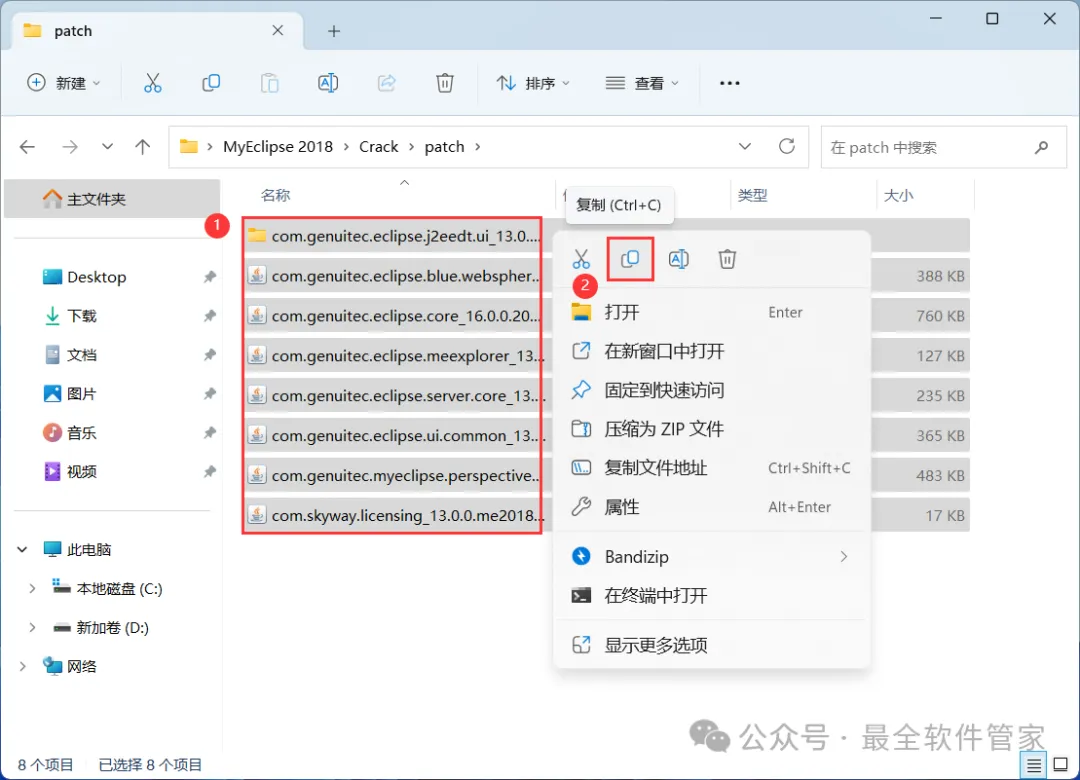Select 主文件夹 in navigation pane

112,199
